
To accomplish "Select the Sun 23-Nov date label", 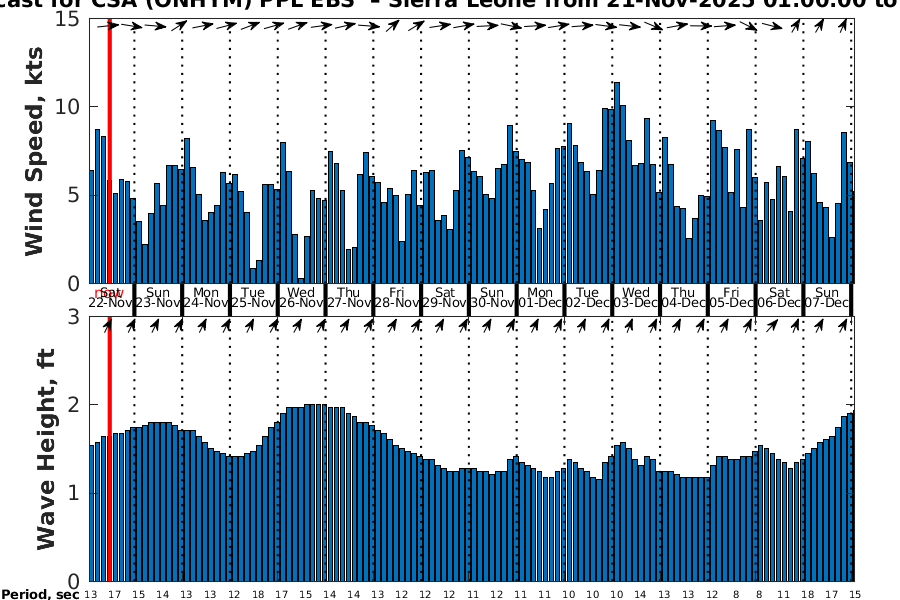I will point(158,298).
